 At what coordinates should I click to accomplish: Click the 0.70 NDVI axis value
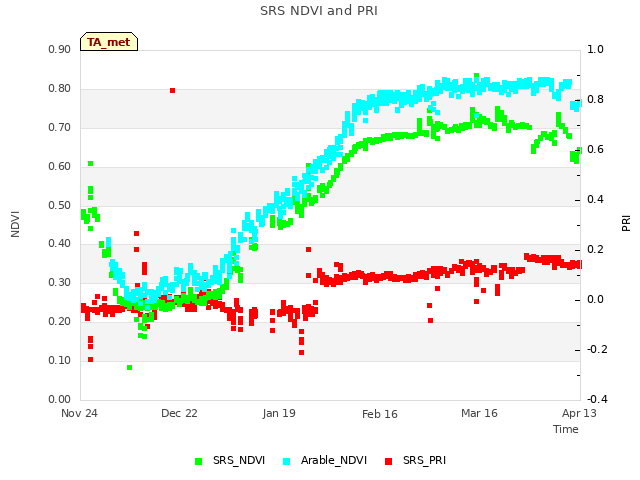point(60,128)
